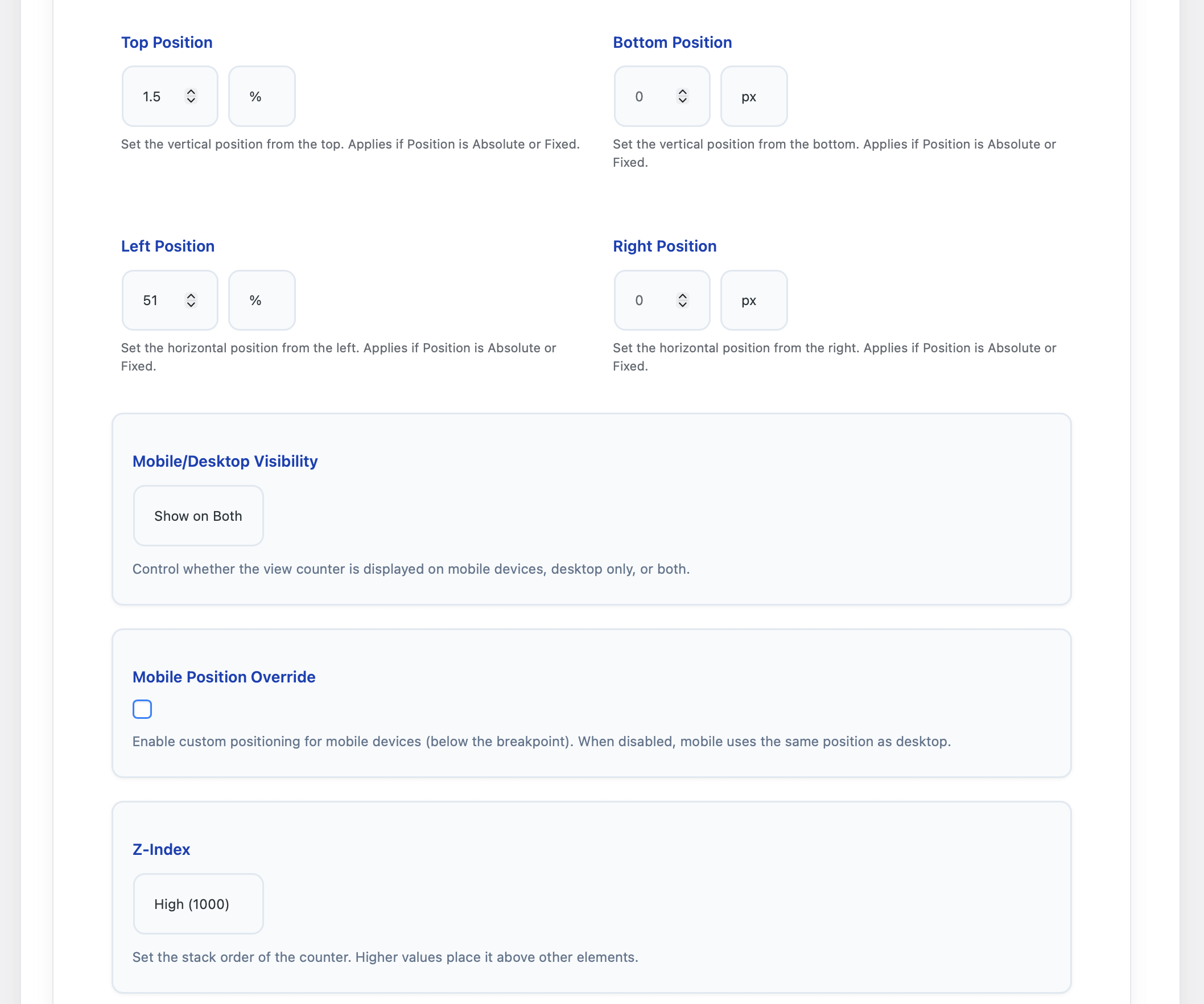This screenshot has height=1004, width=1204.
Task: Click the px unit for Right Position
Action: (x=753, y=300)
